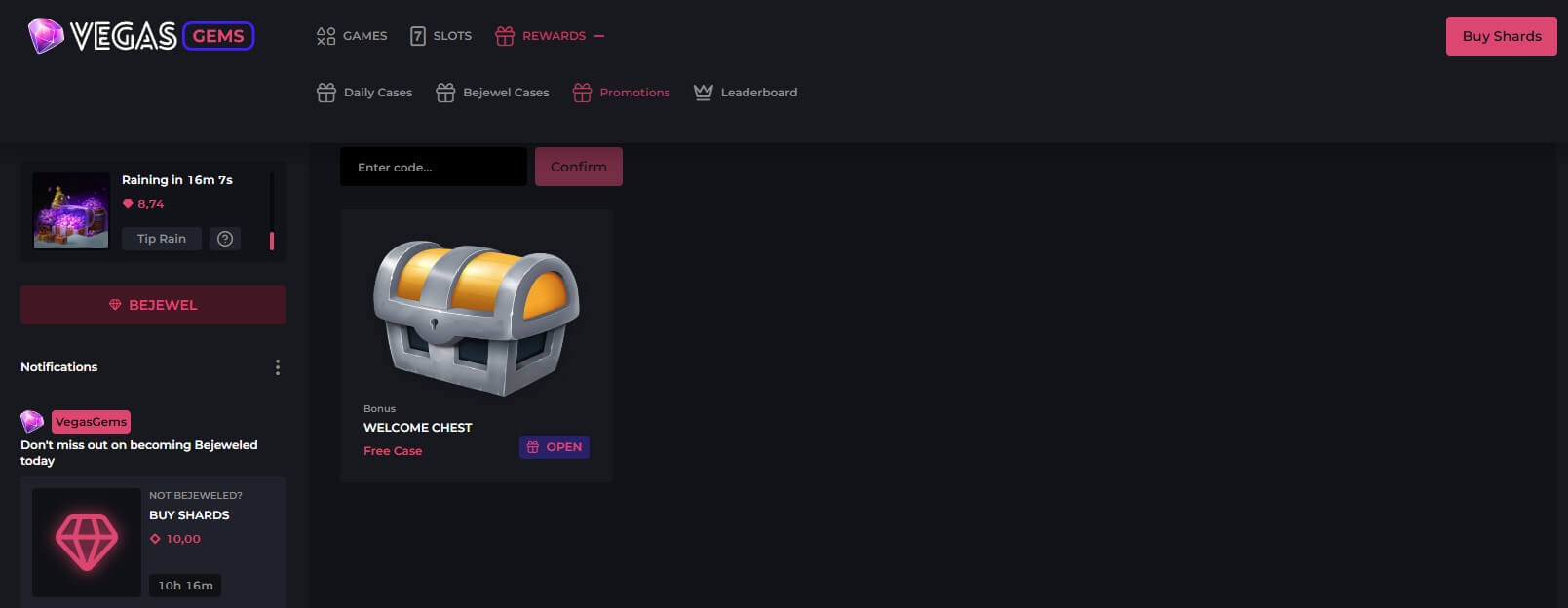Viewport: 1568px width, 608px height.
Task: Click the Slots number seven icon
Action: coord(418,36)
